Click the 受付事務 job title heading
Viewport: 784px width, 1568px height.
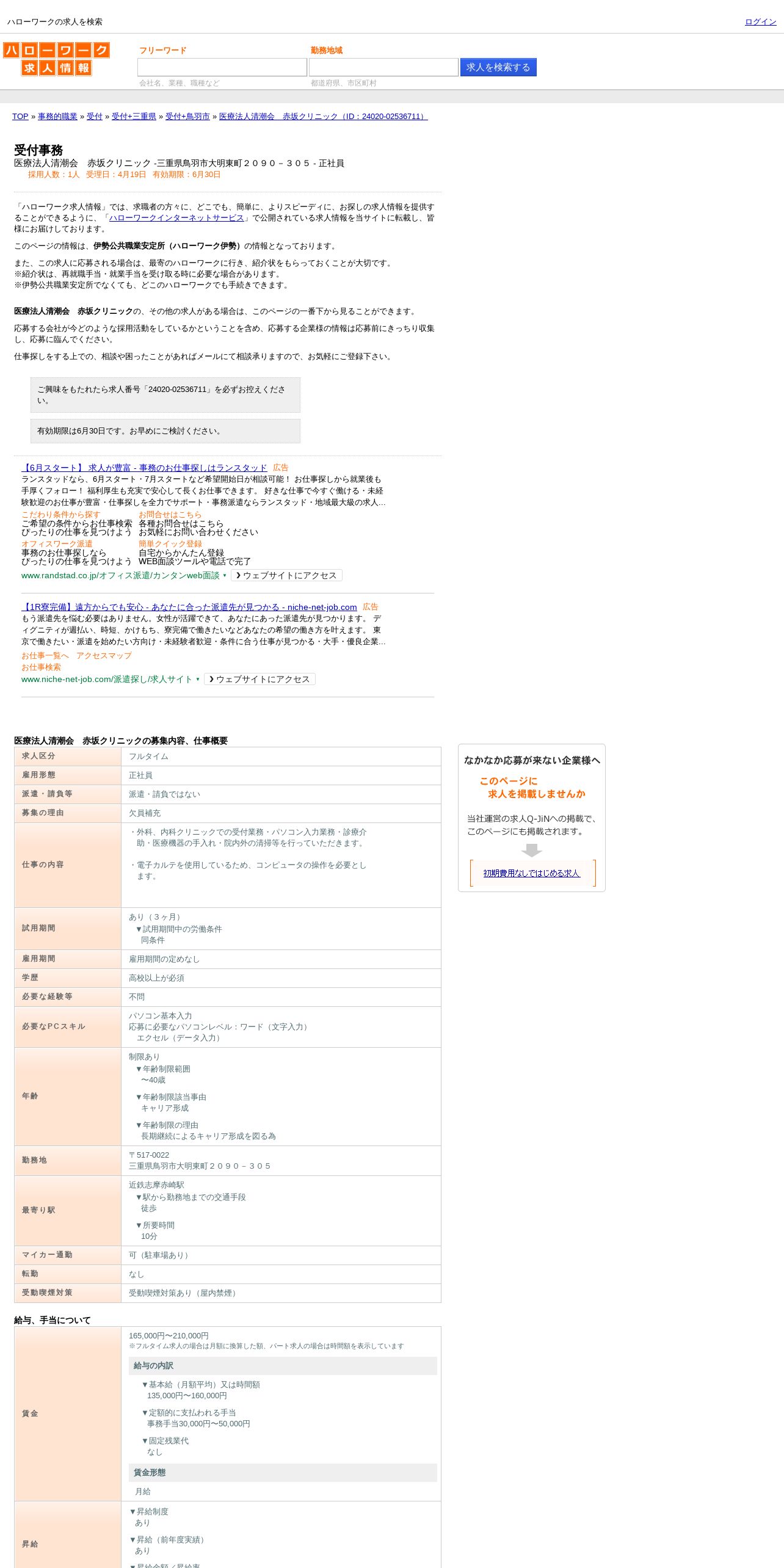(38, 150)
